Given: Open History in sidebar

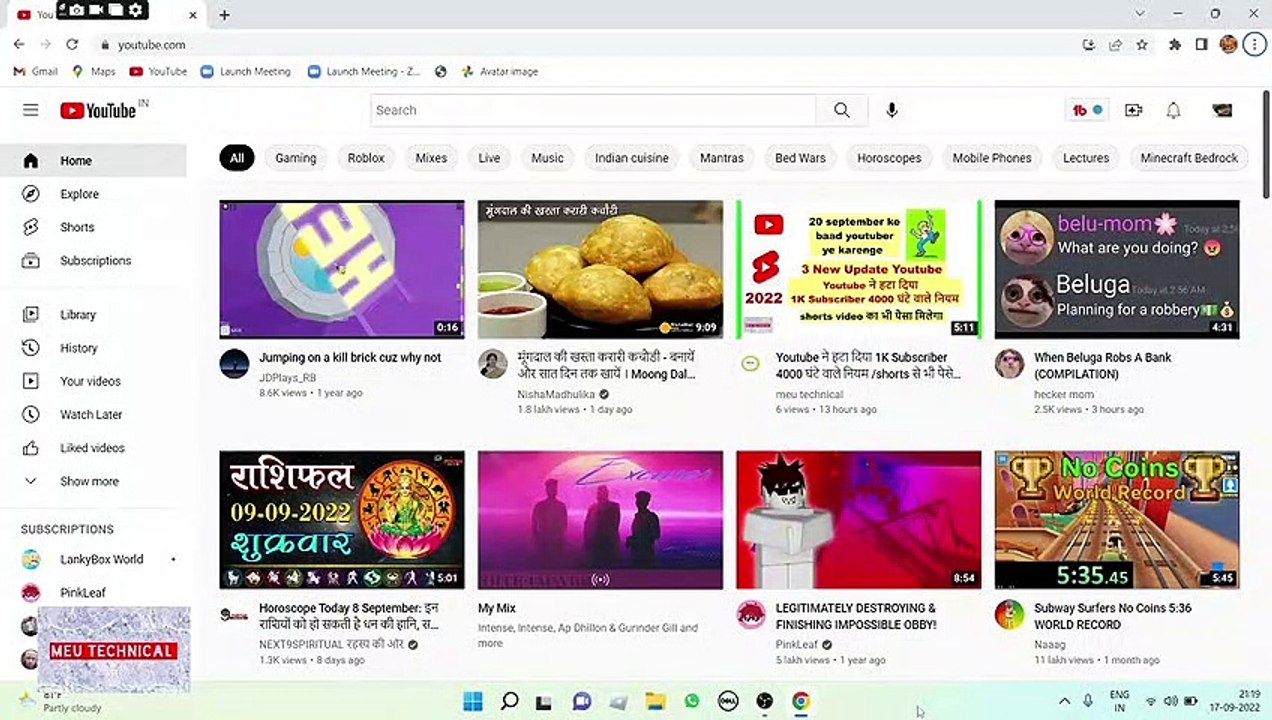Looking at the screenshot, I should (x=93, y=348).
